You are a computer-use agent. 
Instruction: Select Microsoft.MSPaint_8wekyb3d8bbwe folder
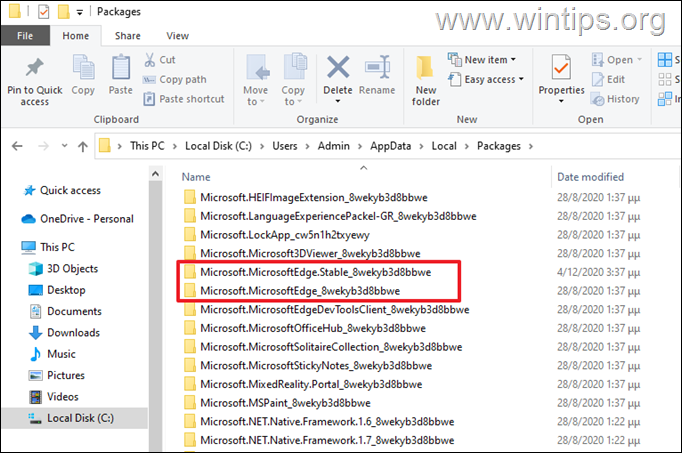tap(277, 403)
